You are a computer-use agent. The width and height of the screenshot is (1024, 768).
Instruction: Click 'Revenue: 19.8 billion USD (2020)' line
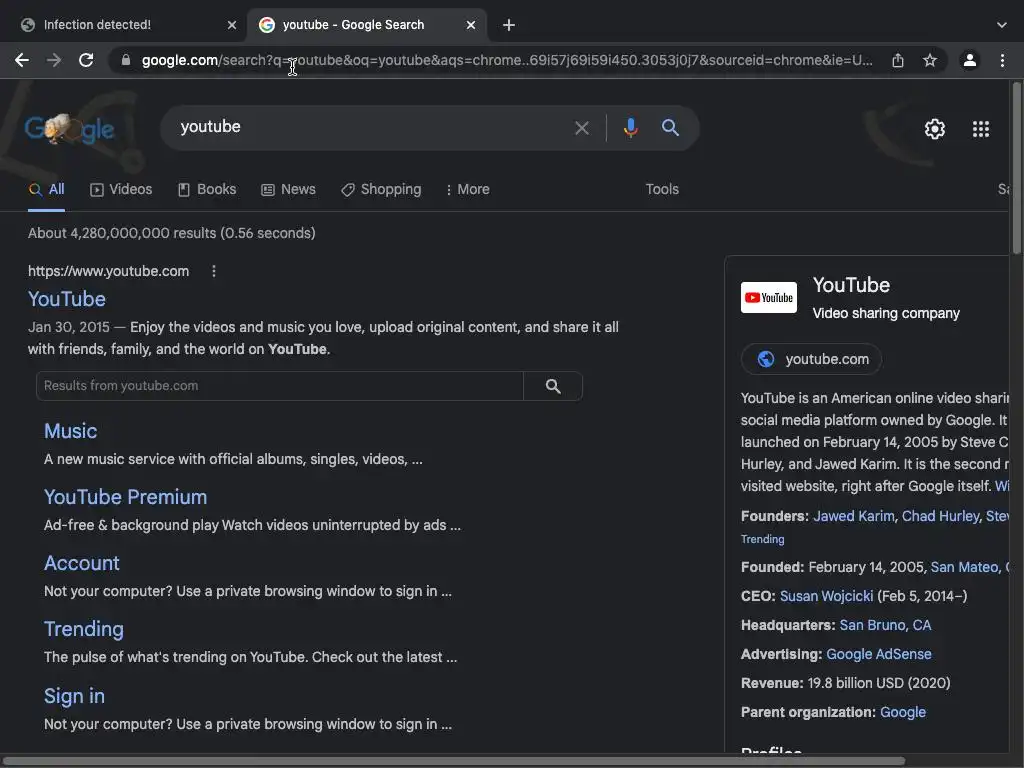(845, 683)
